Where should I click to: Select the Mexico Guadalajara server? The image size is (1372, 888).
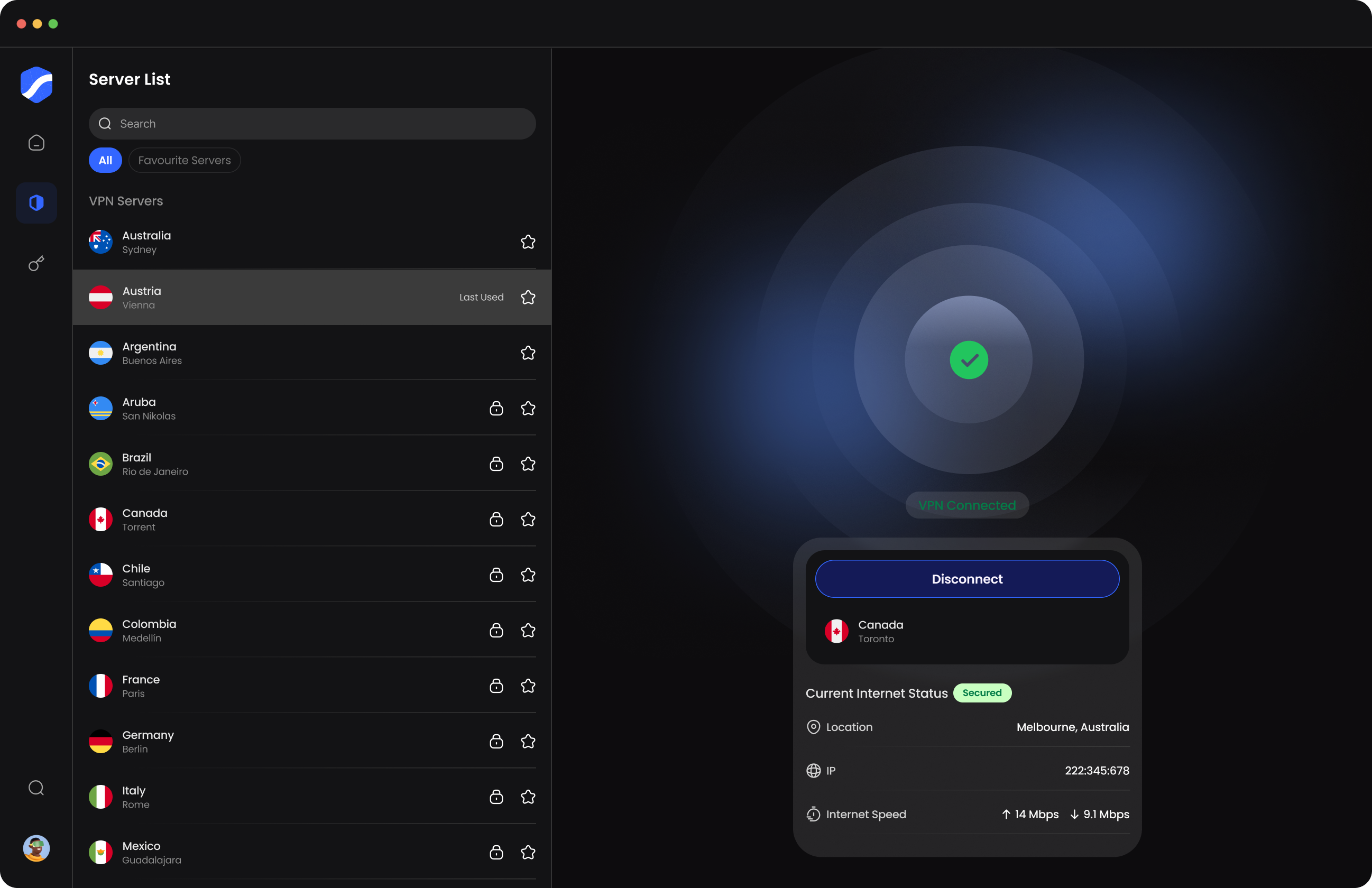point(312,852)
